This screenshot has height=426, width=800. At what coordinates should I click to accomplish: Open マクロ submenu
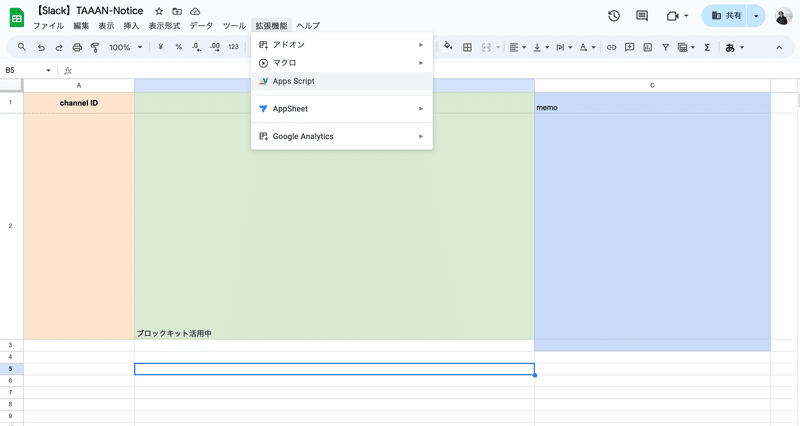[x=342, y=63]
